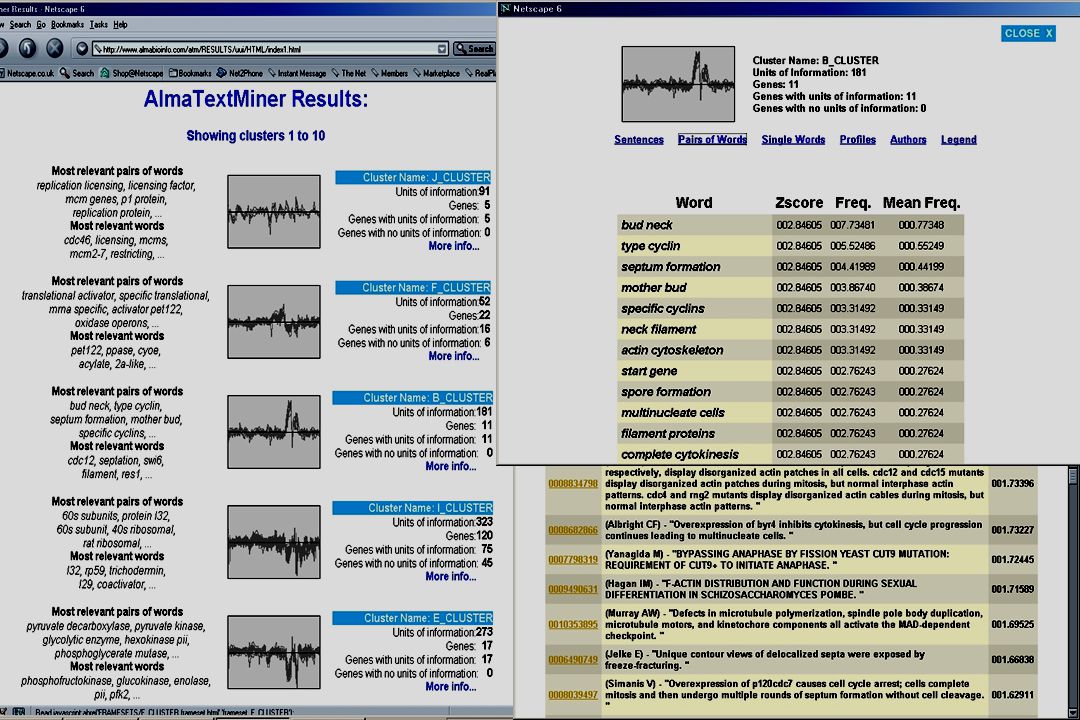Screen dimensions: 1080x720
Task: Click the 'multinucleate cells' word row
Action: [x=791, y=413]
